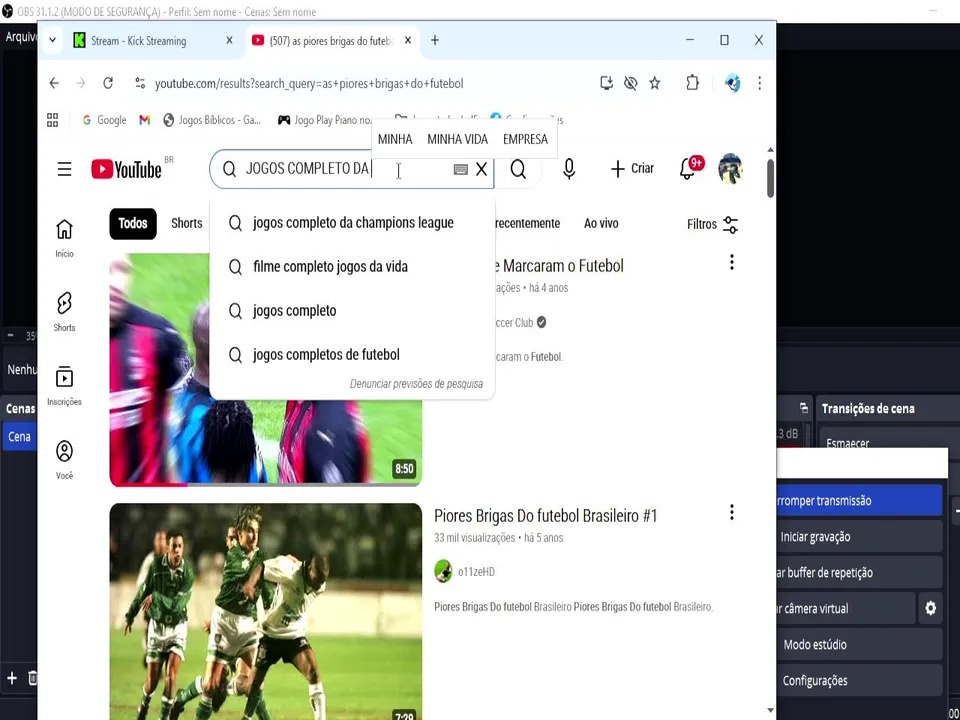Viewport: 960px width, 720px height.
Task: Open the o11zeHD channel
Action: pyautogui.click(x=476, y=572)
